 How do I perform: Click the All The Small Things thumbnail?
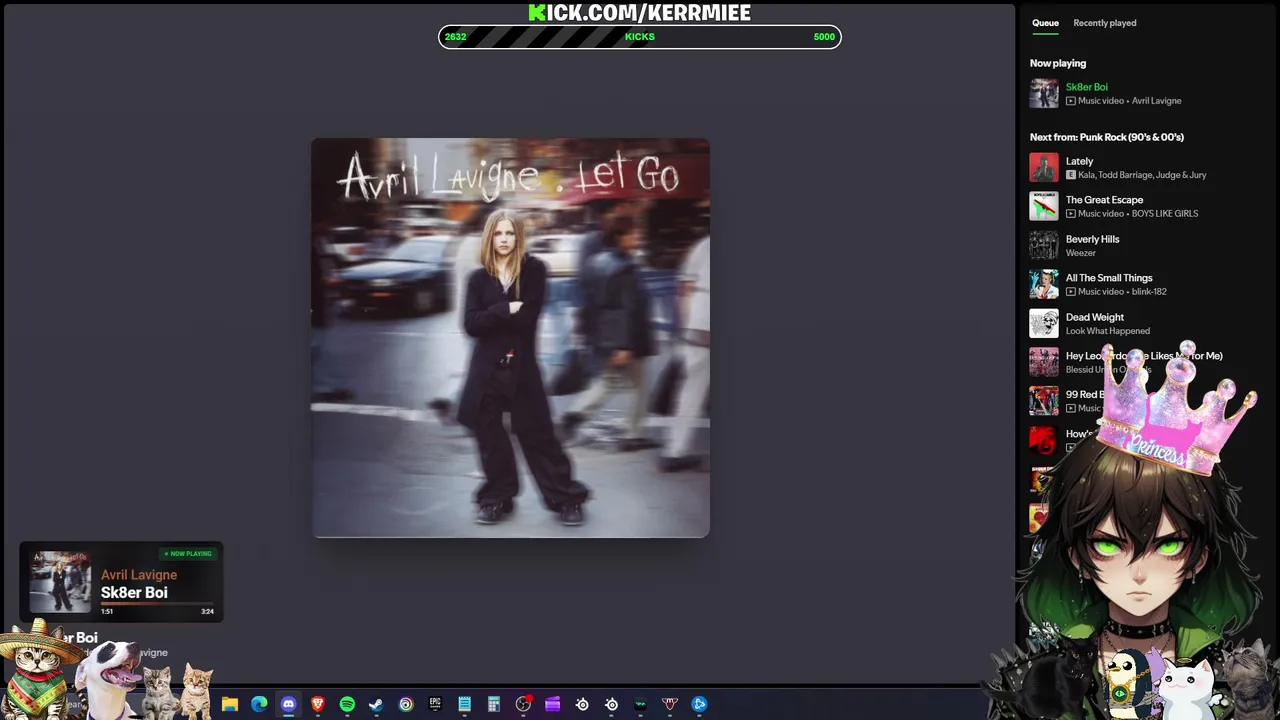[1044, 284]
